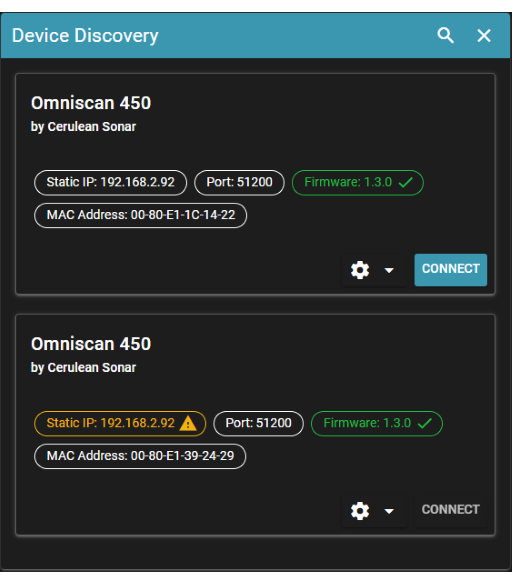This screenshot has height=582, width=512.
Task: Click the first device's Firmware: 1.3.0 chip
Action: click(358, 183)
